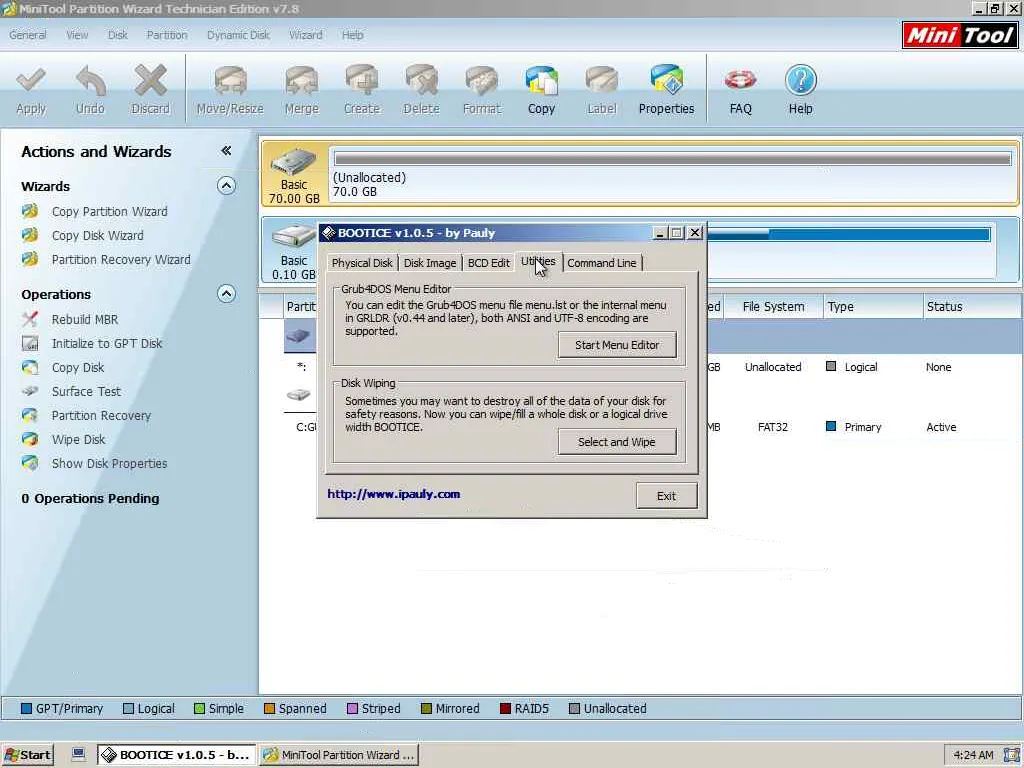Switch to BOOTICE taskbar button
The image size is (1024, 768).
pos(176,755)
